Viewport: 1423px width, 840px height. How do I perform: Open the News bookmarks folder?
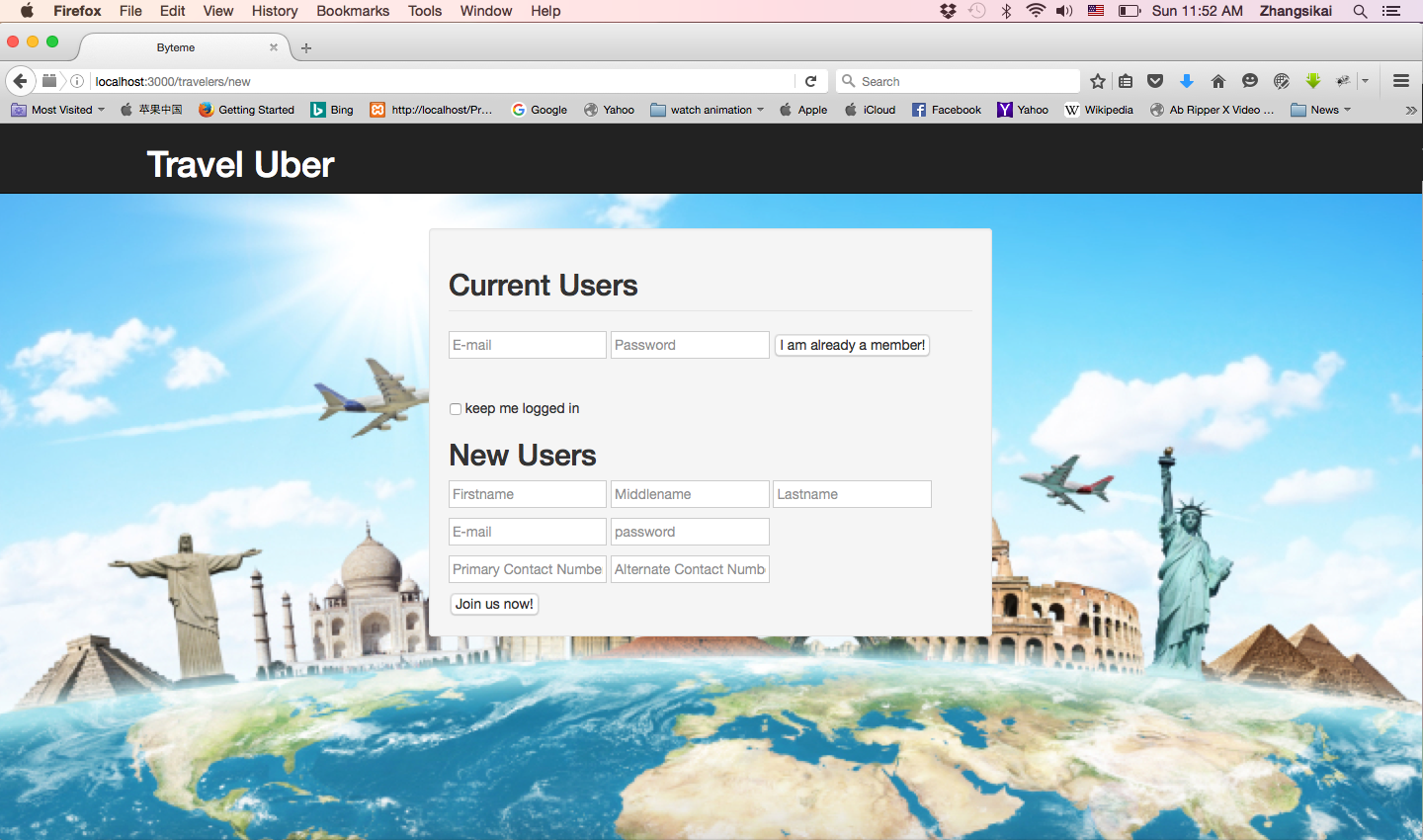1321,110
